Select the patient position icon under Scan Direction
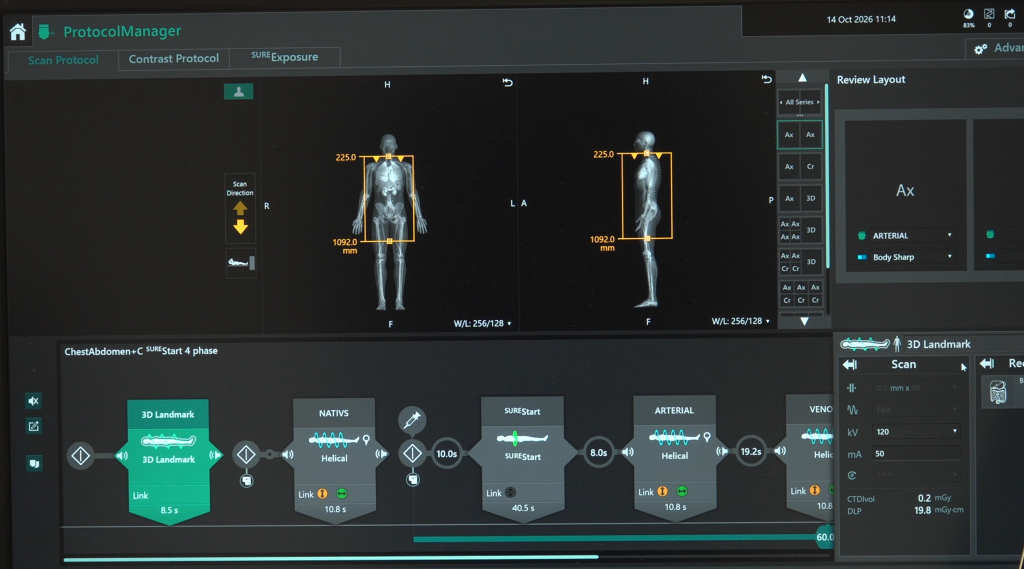This screenshot has width=1024, height=569. (x=240, y=263)
